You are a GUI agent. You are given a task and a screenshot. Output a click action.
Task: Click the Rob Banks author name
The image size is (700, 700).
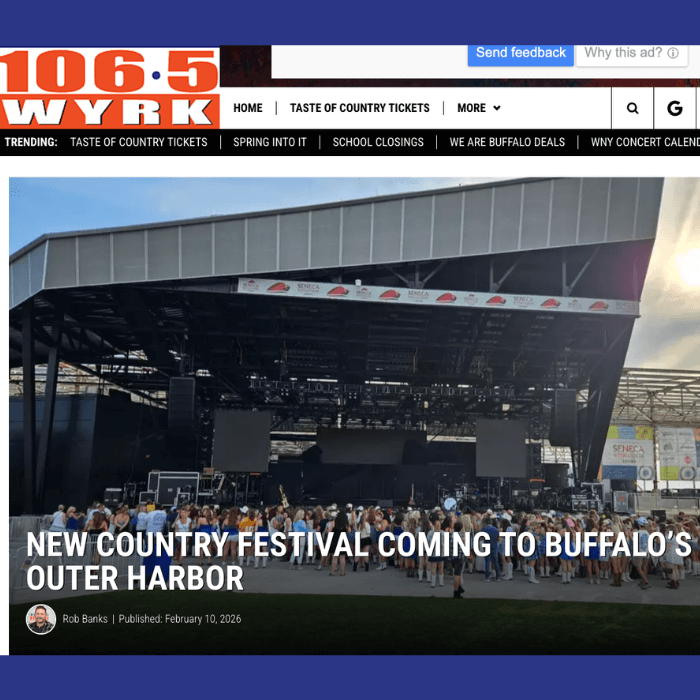[85, 619]
